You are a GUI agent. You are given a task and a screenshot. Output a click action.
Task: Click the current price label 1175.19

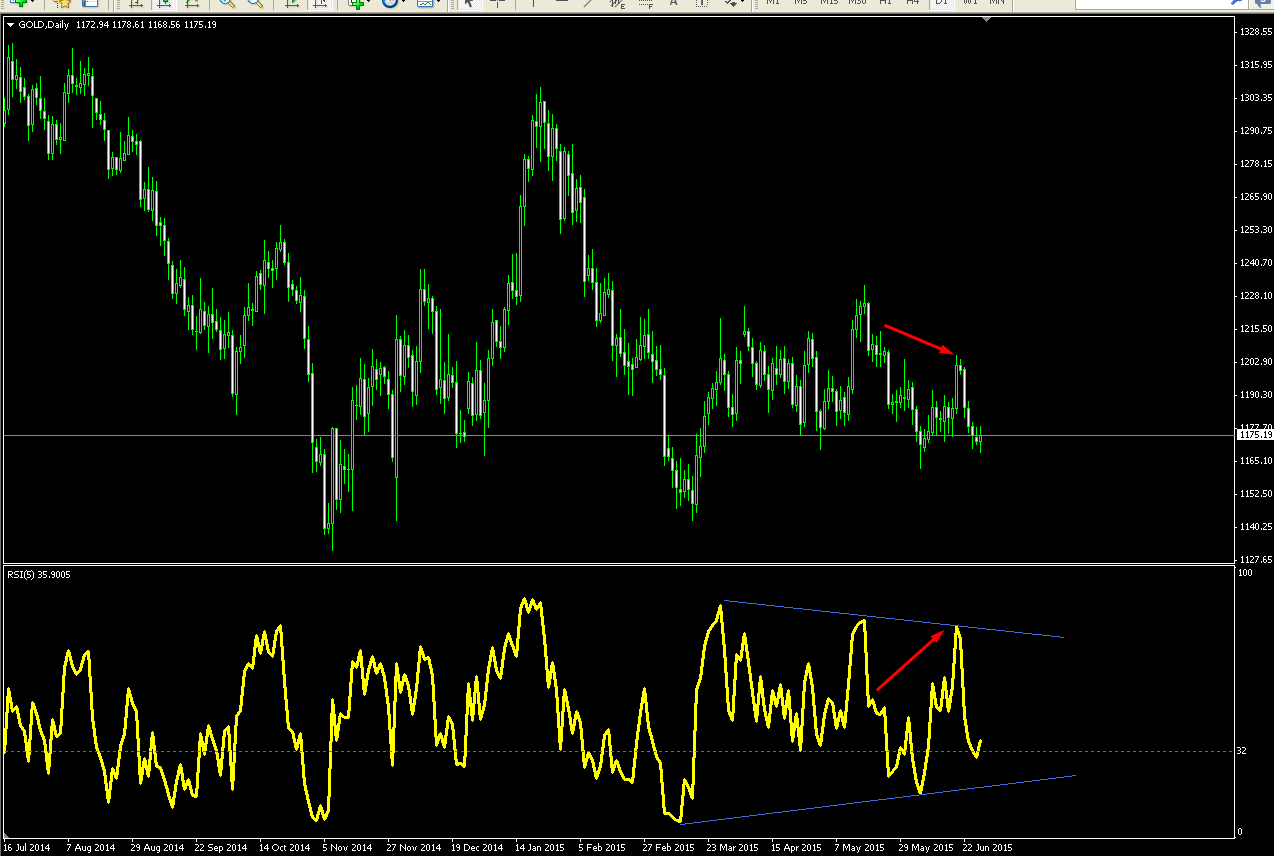pos(1254,435)
